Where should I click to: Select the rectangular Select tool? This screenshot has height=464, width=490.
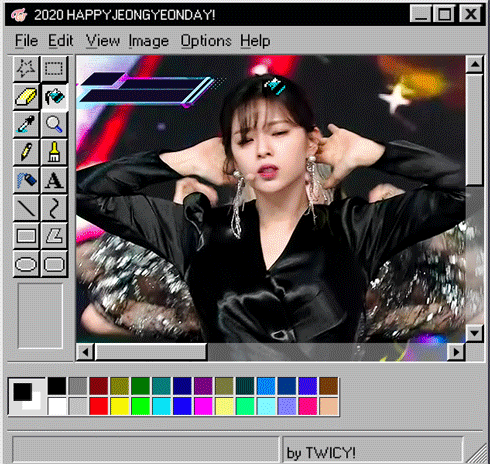54,69
